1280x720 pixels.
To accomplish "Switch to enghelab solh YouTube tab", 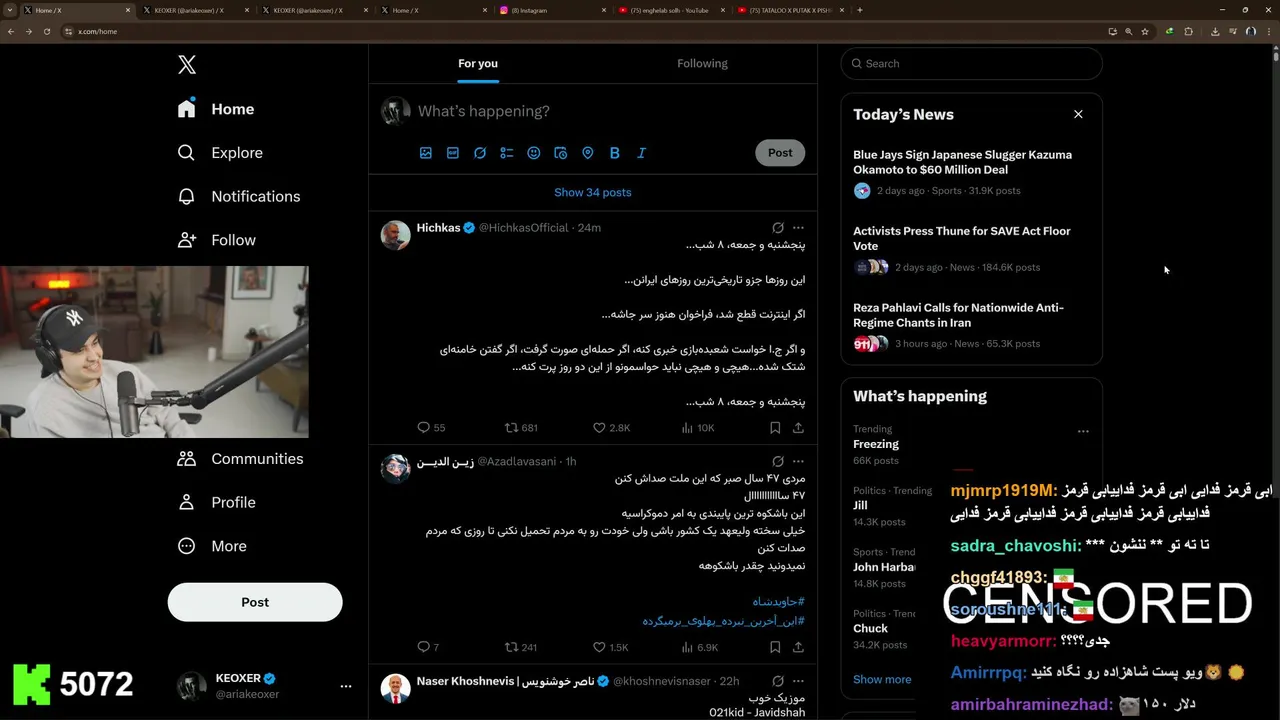I will tap(670, 10).
